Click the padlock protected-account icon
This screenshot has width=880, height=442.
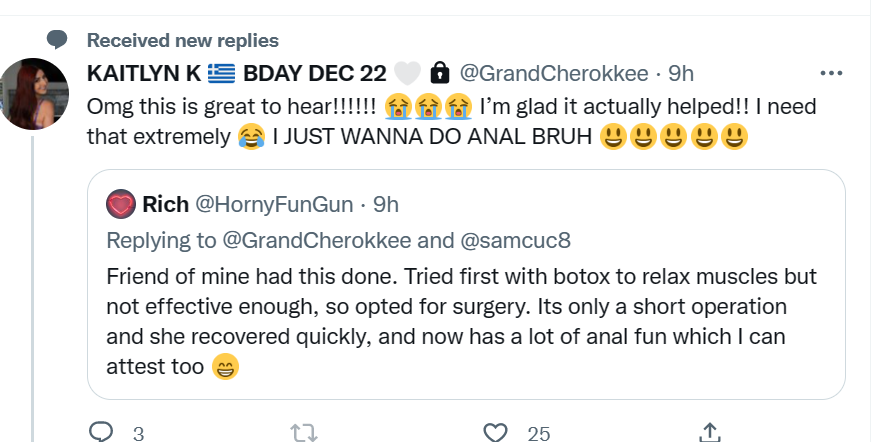[x=437, y=73]
